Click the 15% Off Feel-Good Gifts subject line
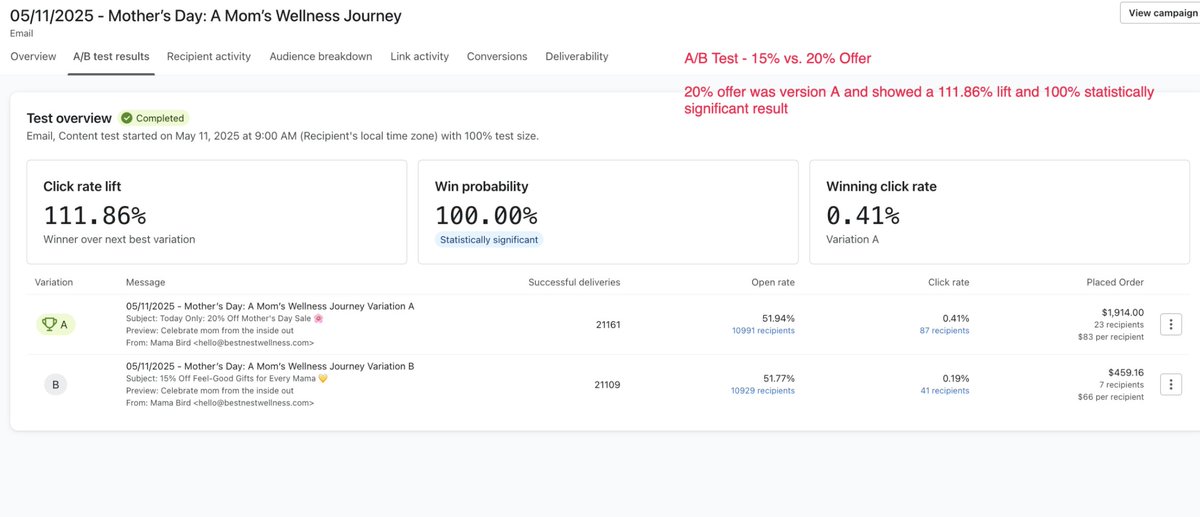Viewport: 1200px width, 517px height. tap(228, 379)
